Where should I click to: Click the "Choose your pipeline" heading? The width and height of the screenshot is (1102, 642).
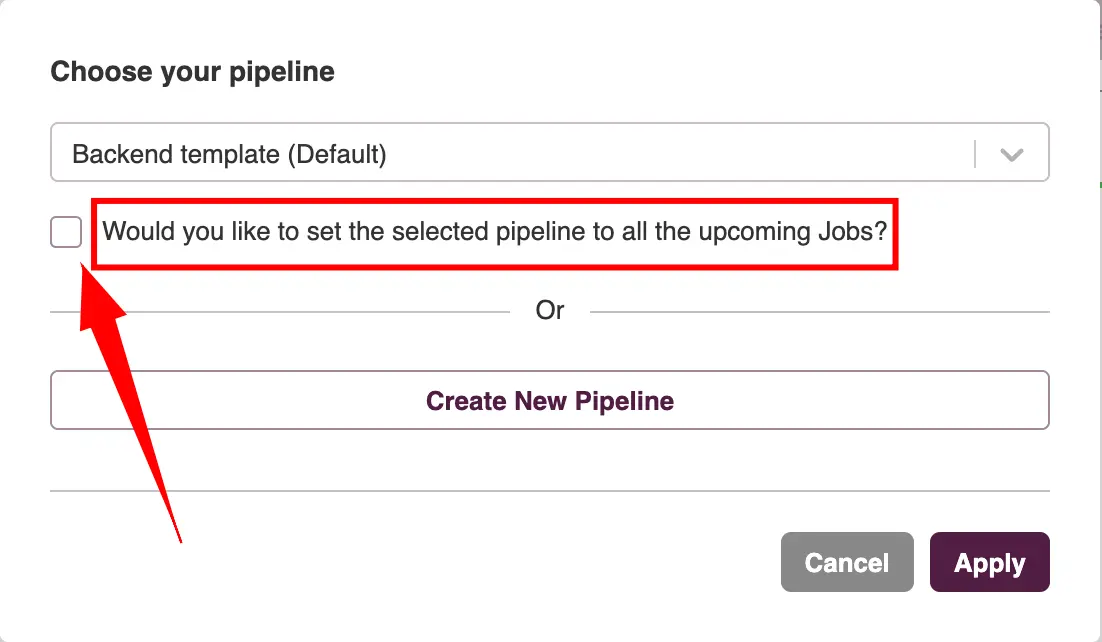(x=192, y=72)
